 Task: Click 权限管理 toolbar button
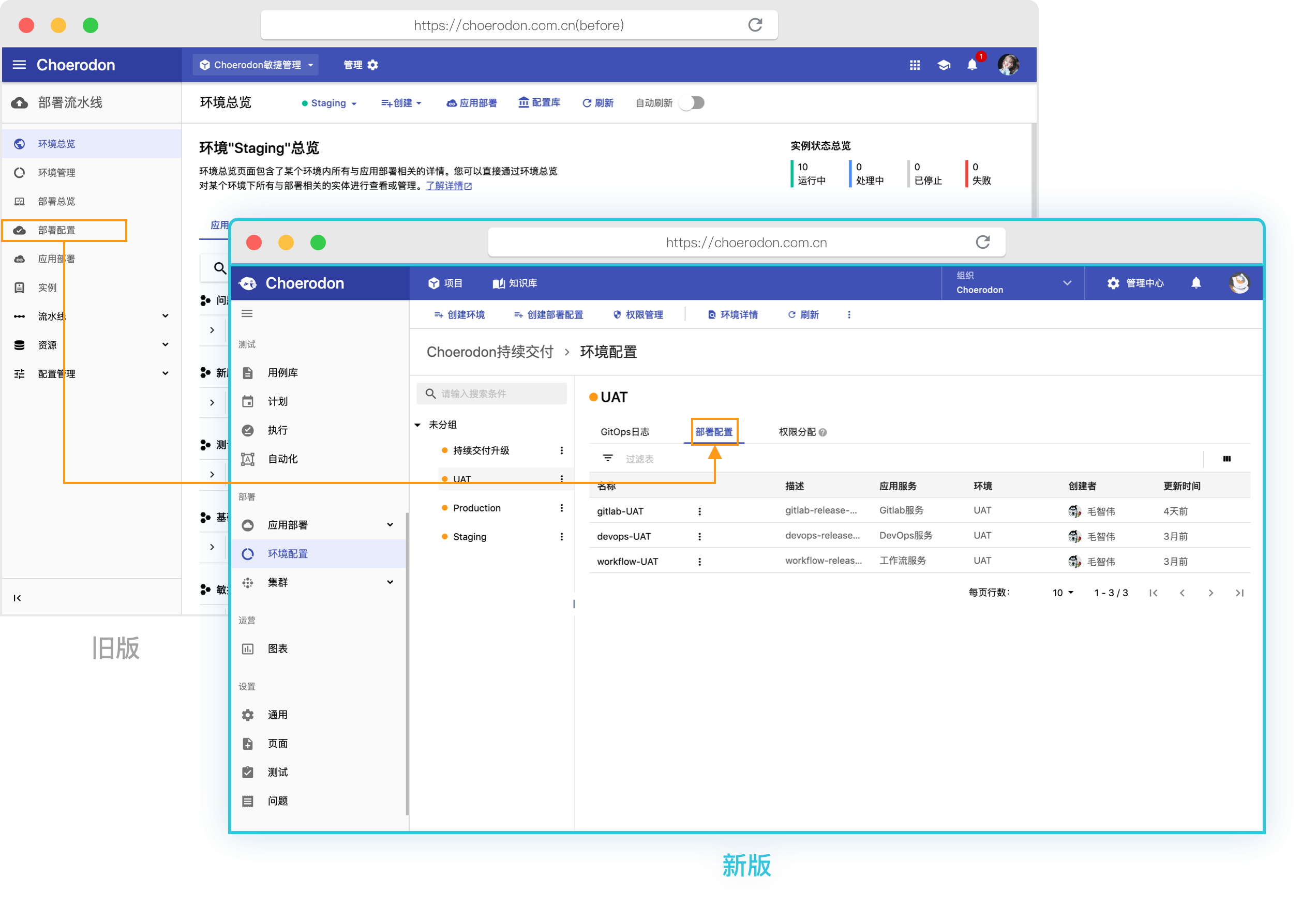[638, 314]
